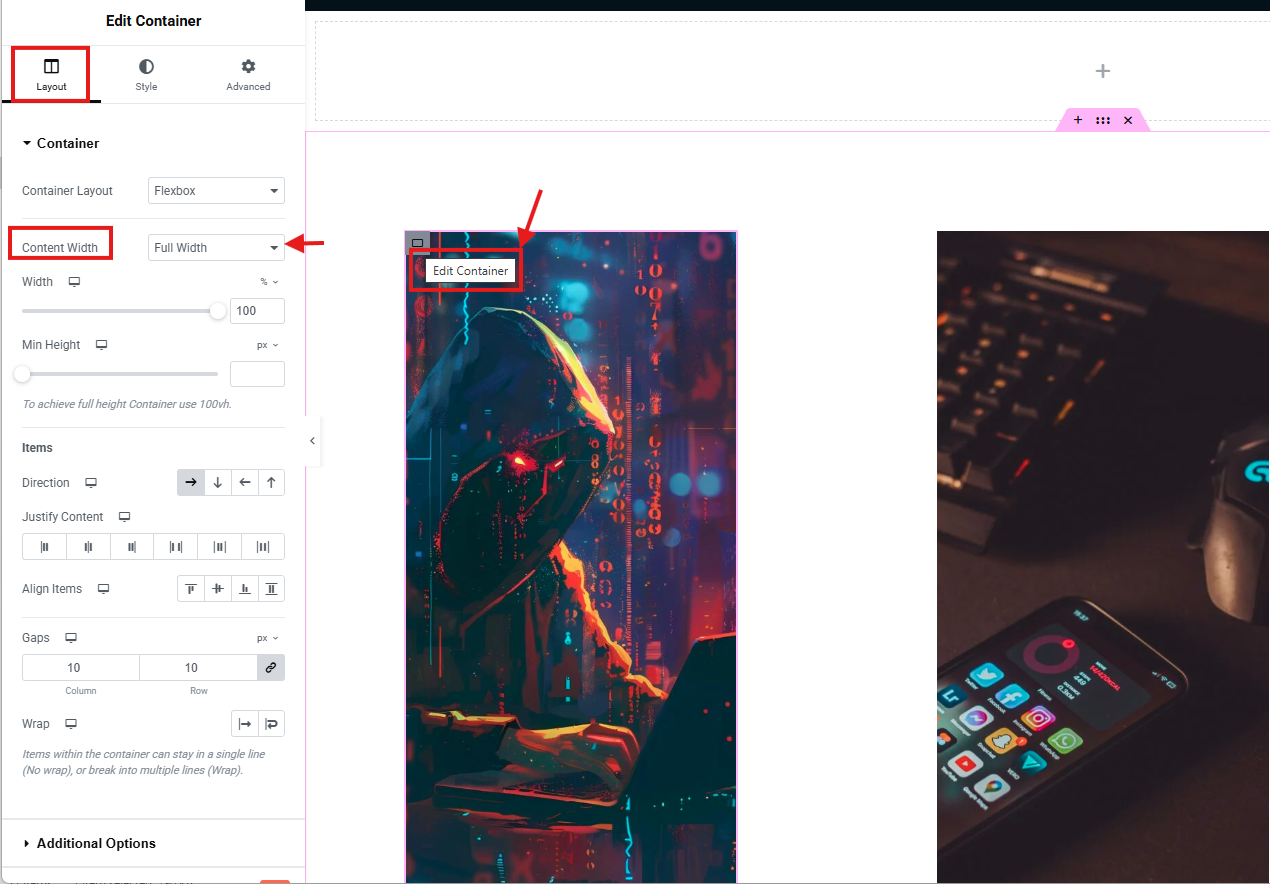This screenshot has height=884, width=1270.
Task: Select the Wrap option
Action: 272,724
